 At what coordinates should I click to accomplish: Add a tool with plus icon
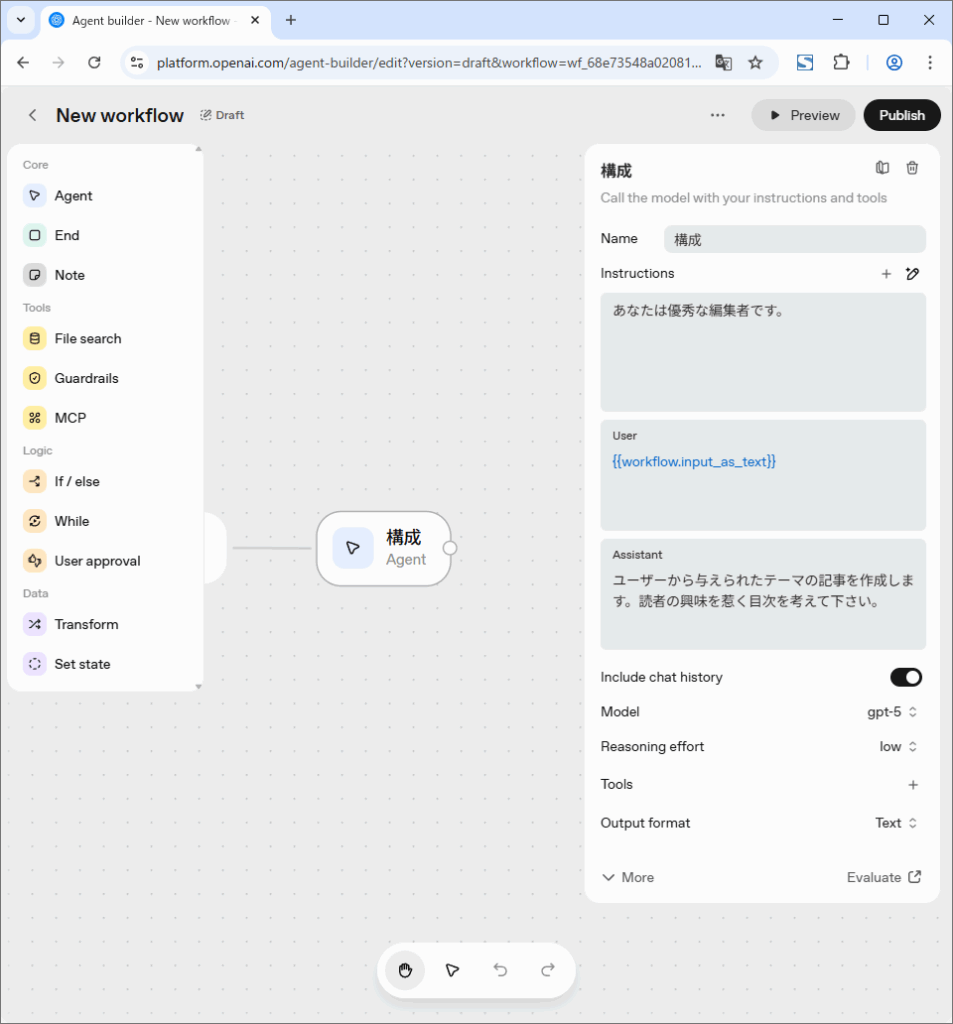(x=912, y=785)
